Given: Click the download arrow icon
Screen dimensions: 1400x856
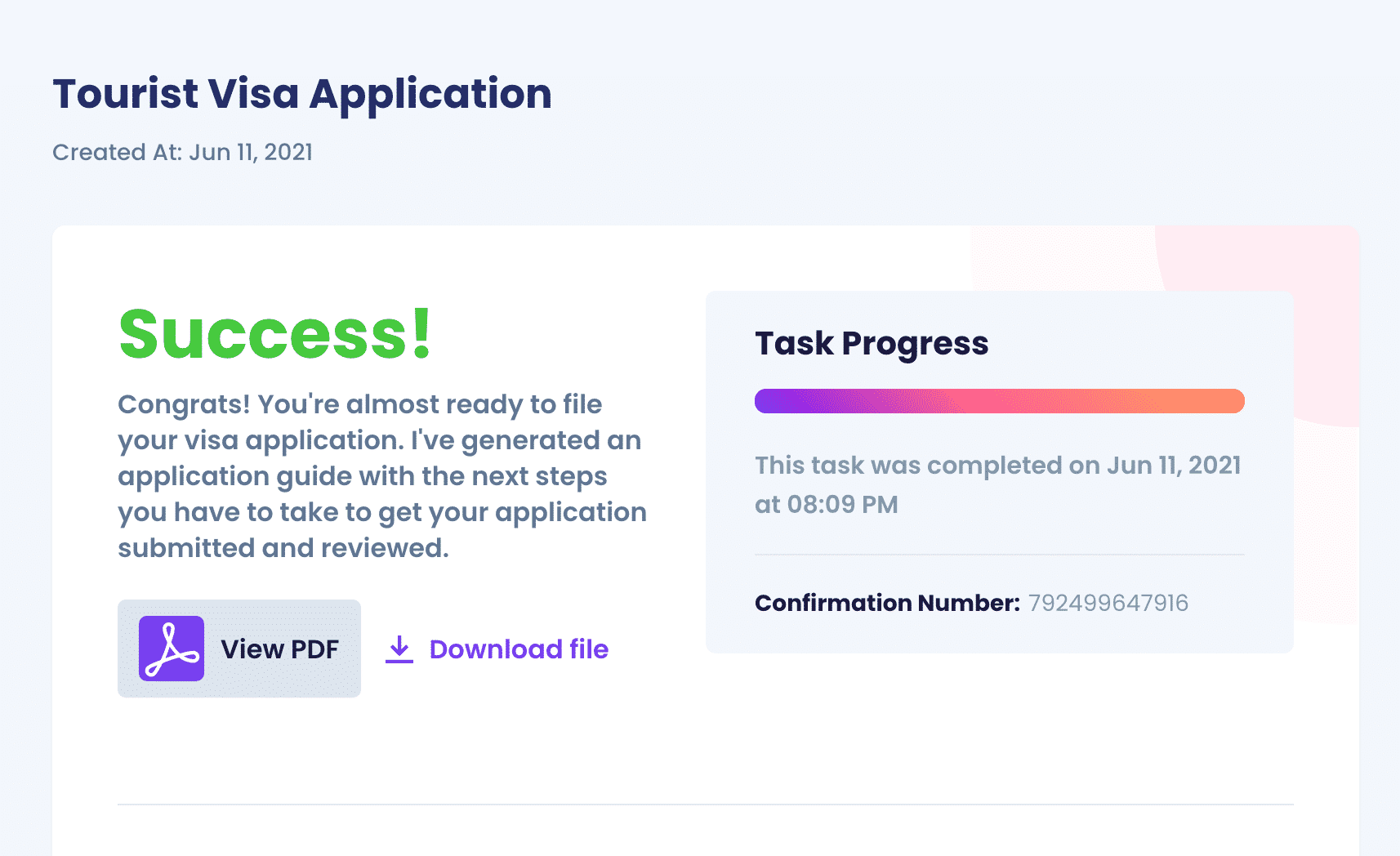Looking at the screenshot, I should click(399, 649).
